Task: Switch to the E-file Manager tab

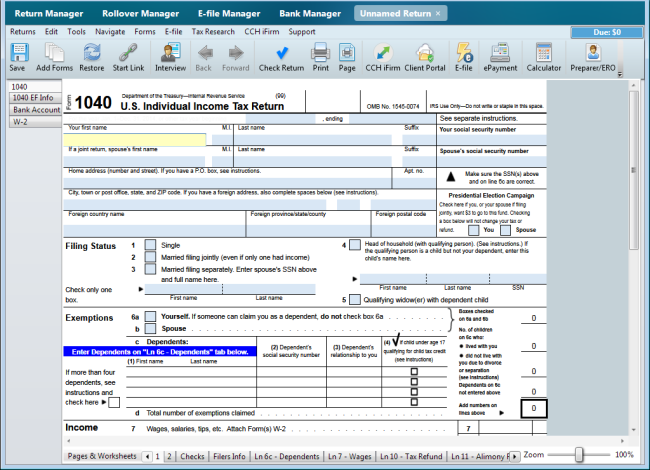Action: click(229, 14)
